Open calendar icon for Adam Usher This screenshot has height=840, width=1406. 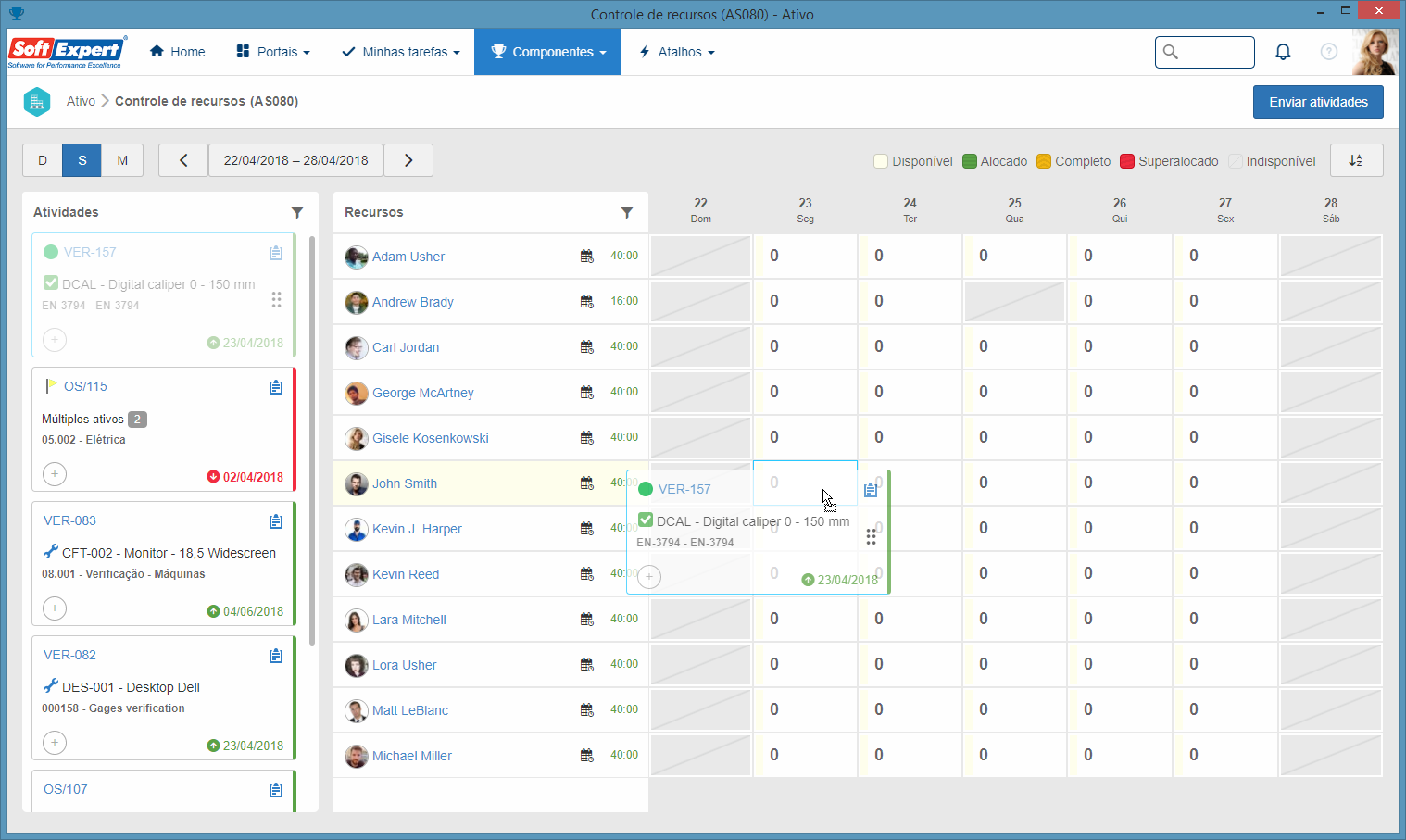587,257
